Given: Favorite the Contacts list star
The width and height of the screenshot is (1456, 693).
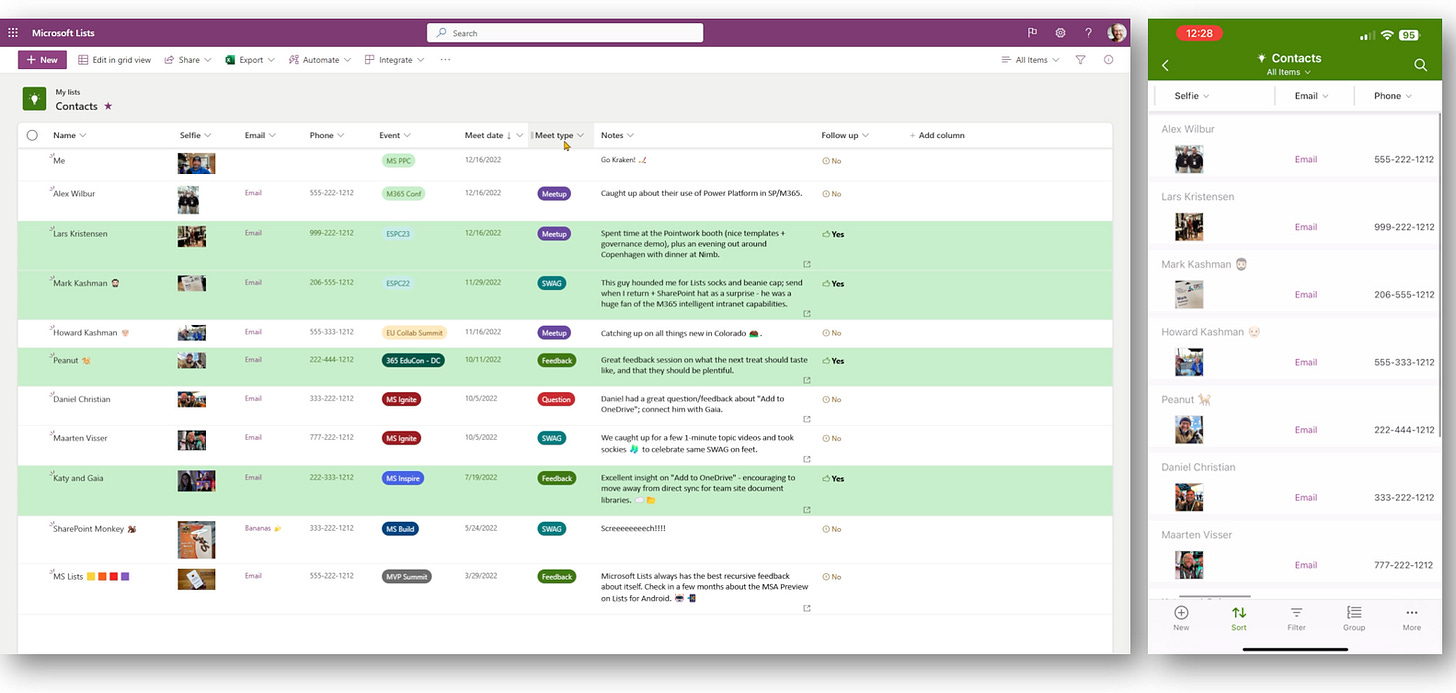Looking at the screenshot, I should 108,106.
